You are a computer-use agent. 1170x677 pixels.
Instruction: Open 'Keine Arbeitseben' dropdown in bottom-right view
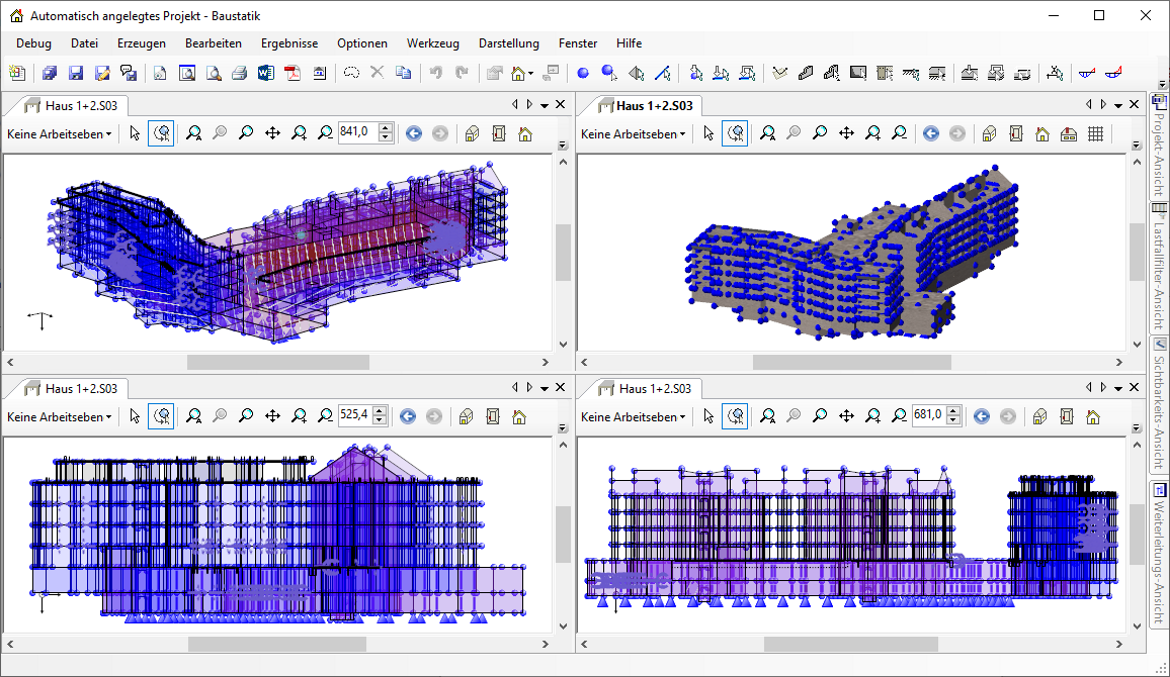(633, 416)
